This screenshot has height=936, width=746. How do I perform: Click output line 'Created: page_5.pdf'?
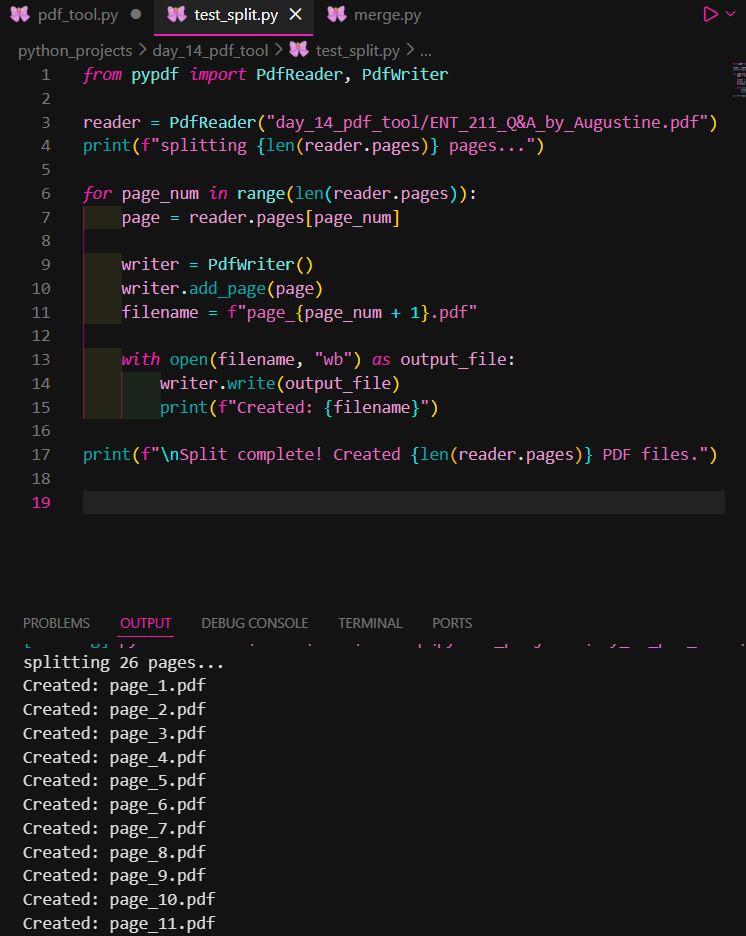point(114,781)
